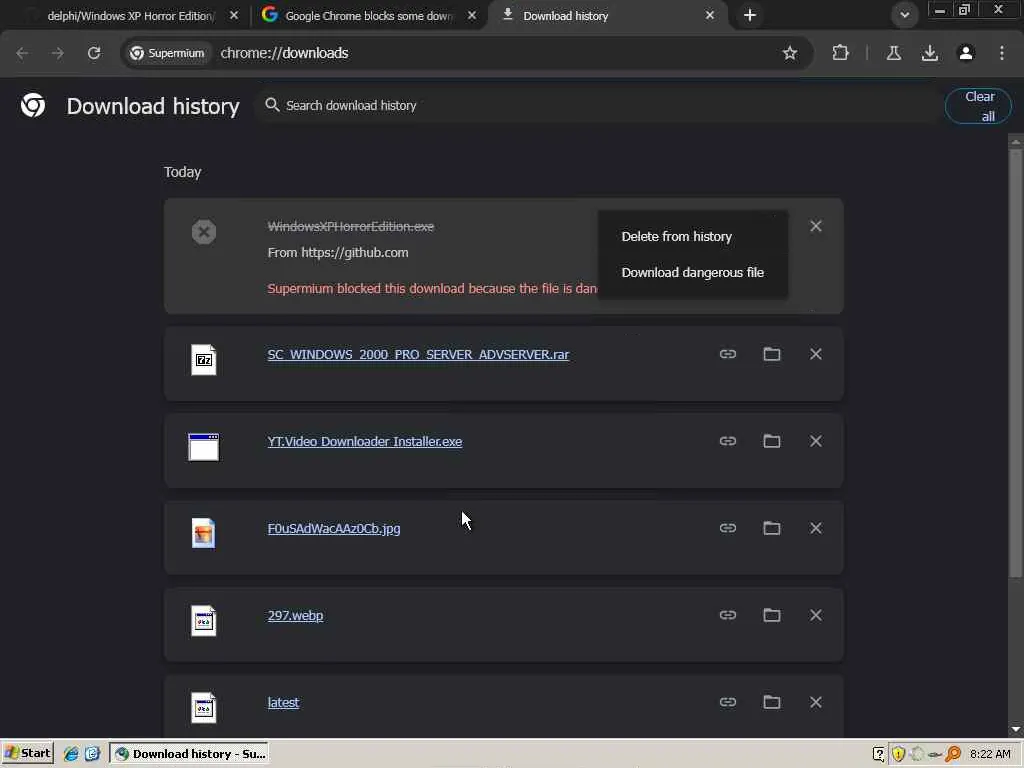Close the delphi/Windows XP Horror Edition tab
The height and width of the screenshot is (768, 1024).
tap(234, 15)
